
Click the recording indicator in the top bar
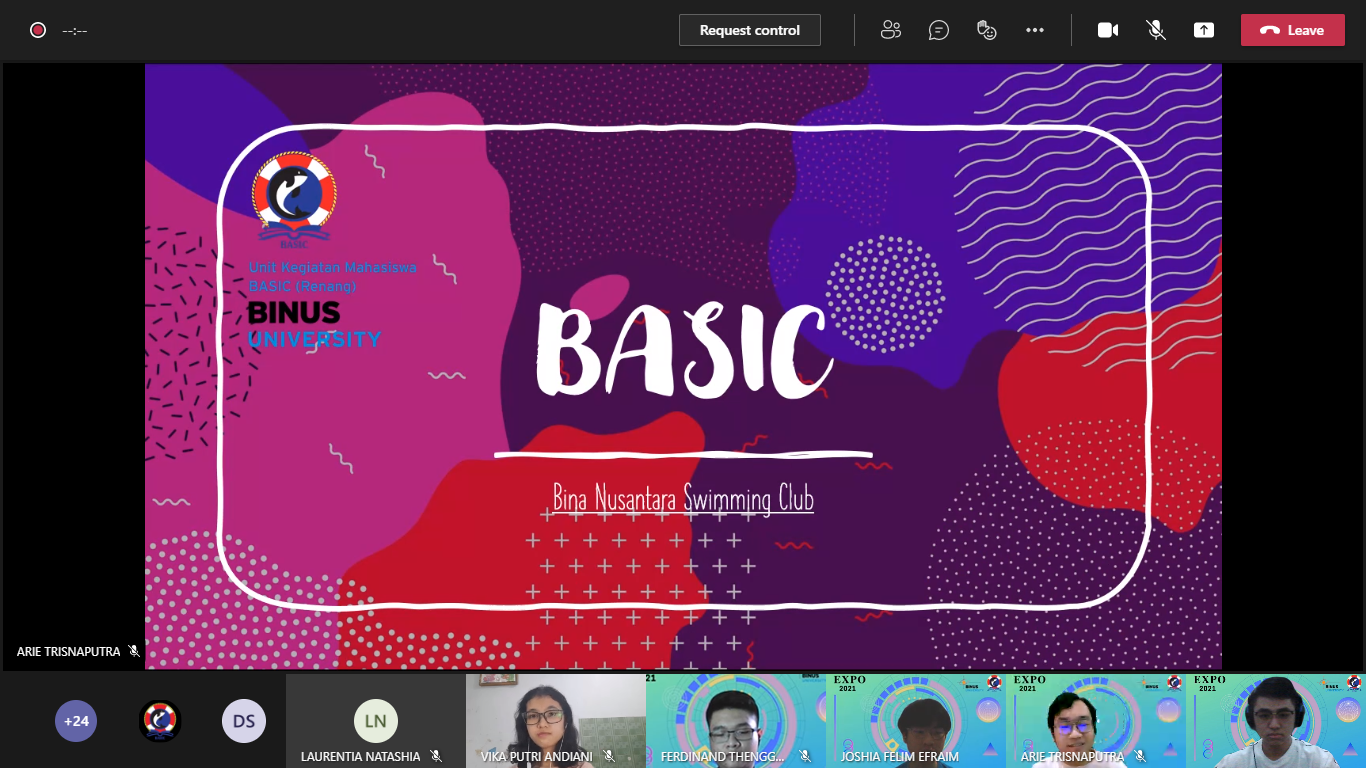38,30
